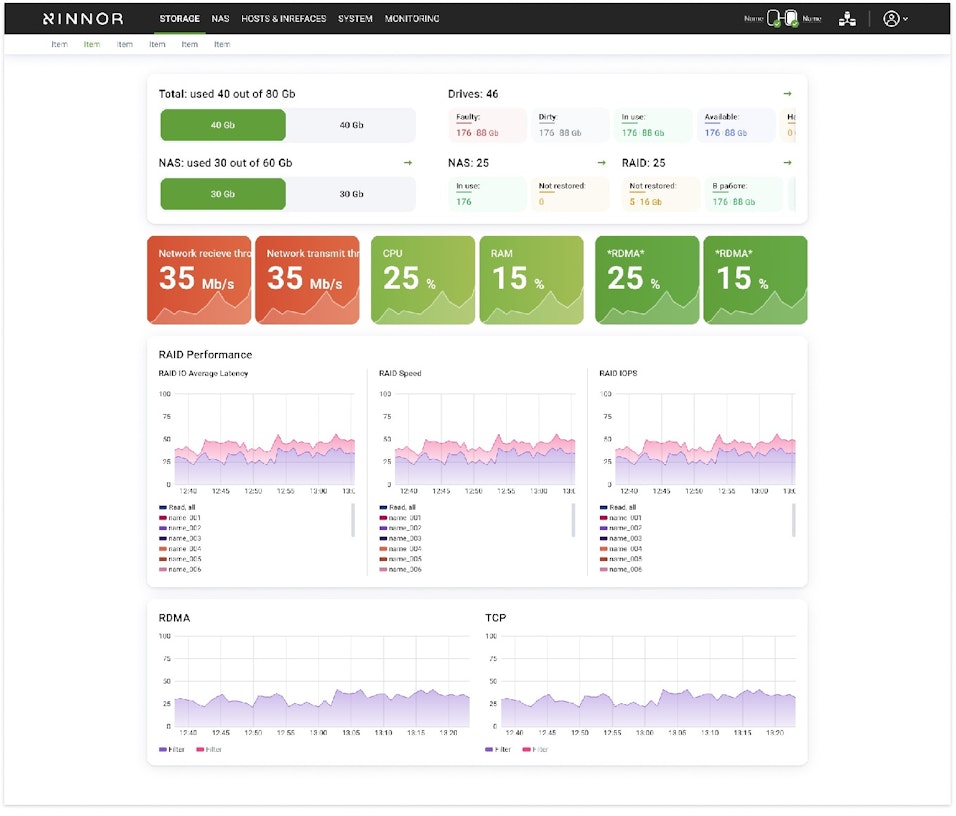Screen dimensions: 956x816
Task: Click the Total 40 Gb used bar
Action: pos(222,125)
